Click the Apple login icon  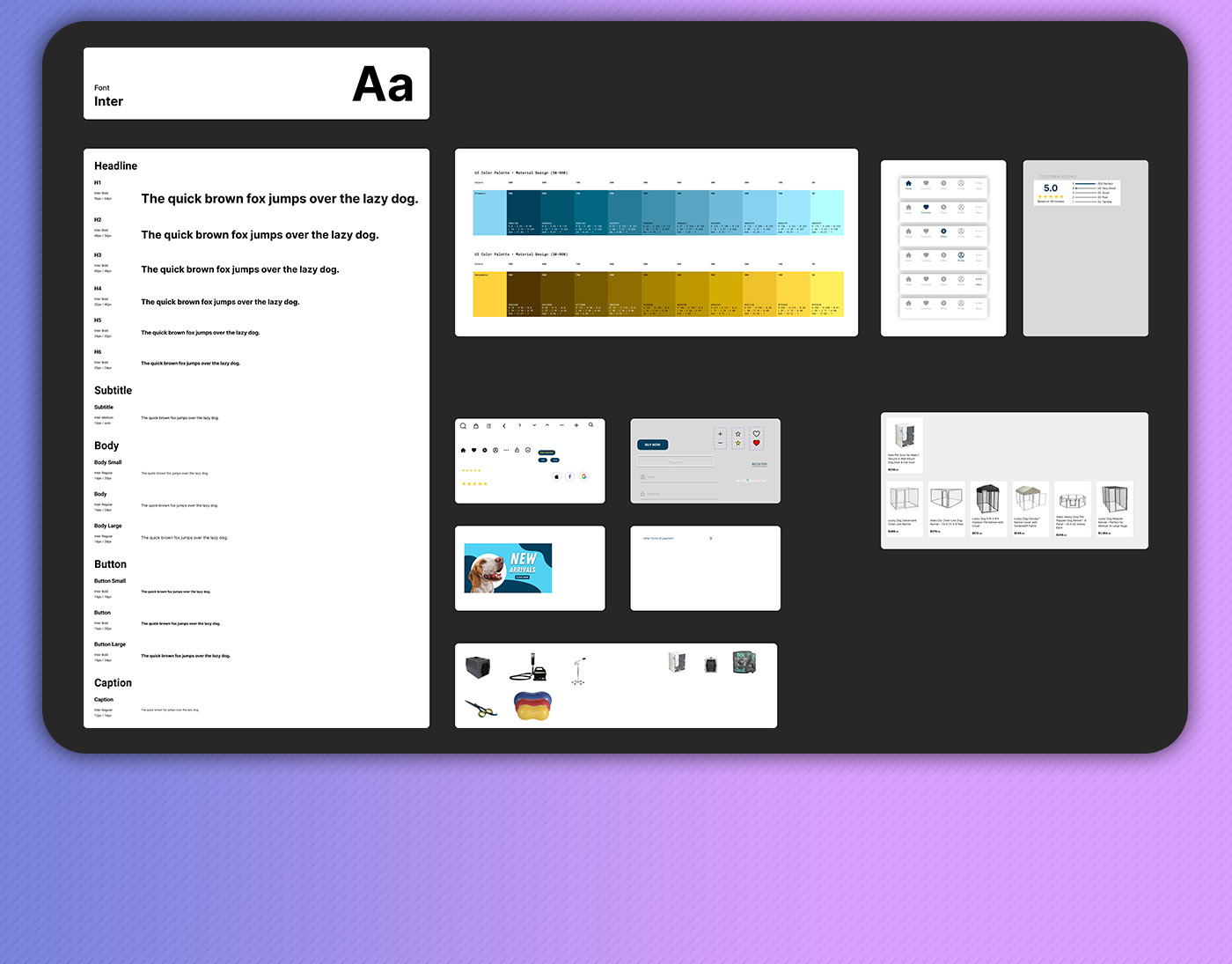point(556,476)
